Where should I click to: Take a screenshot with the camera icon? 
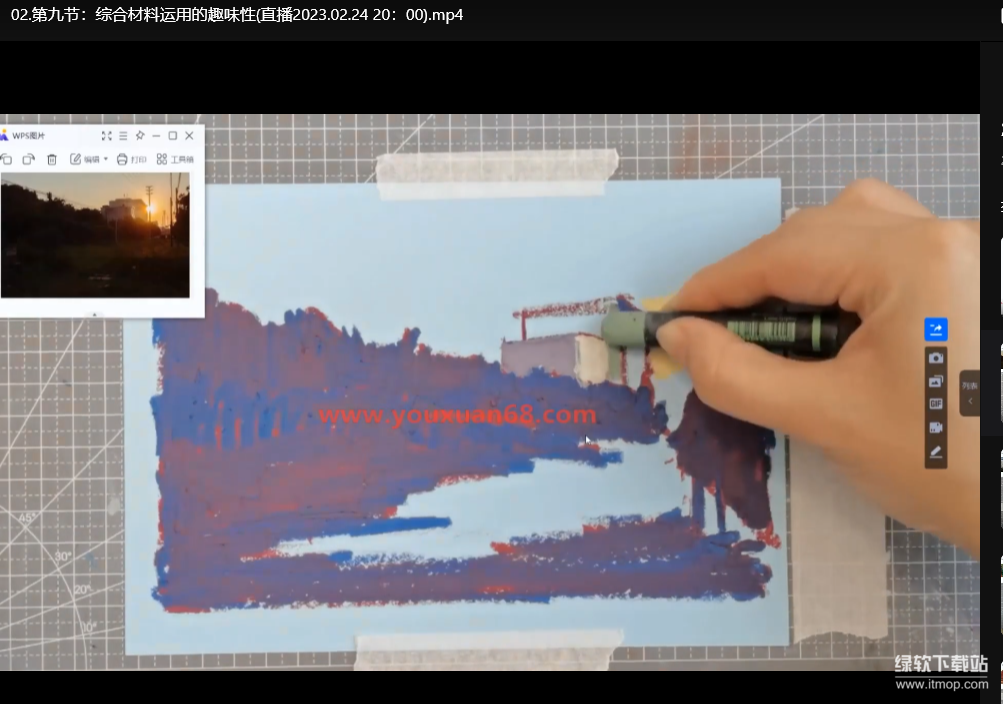[936, 357]
